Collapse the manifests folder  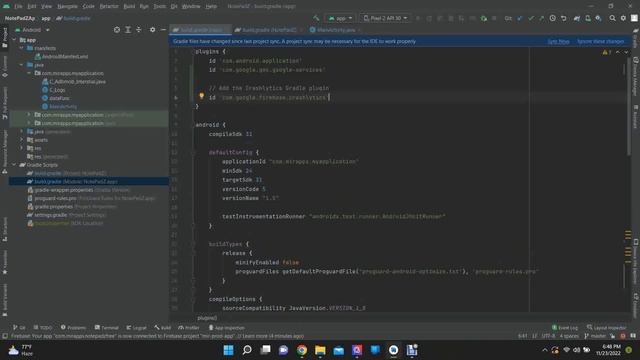pyautogui.click(x=22, y=48)
